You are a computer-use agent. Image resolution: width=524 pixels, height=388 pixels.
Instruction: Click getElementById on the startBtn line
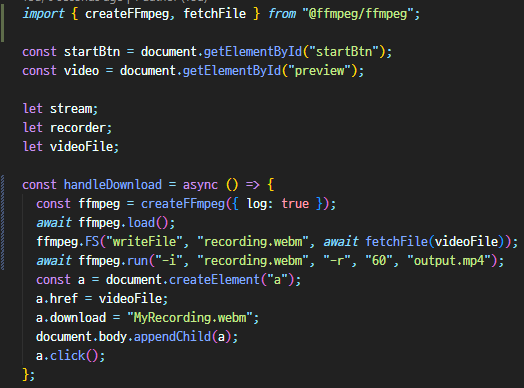[x=252, y=52]
